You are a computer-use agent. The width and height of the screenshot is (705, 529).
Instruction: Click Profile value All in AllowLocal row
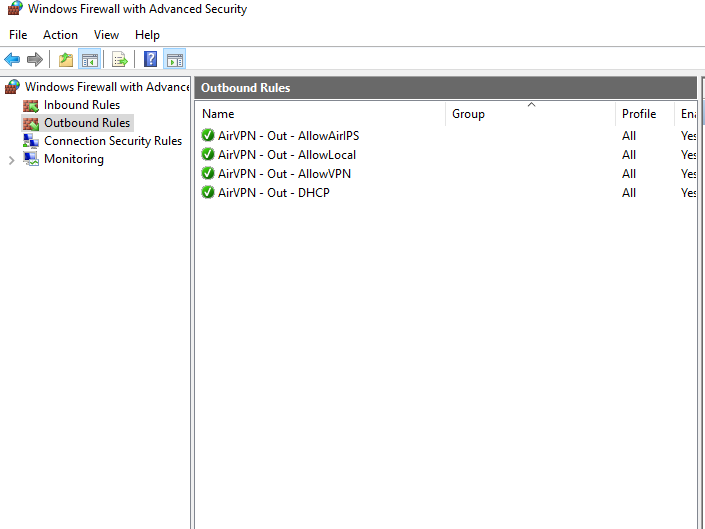(629, 155)
